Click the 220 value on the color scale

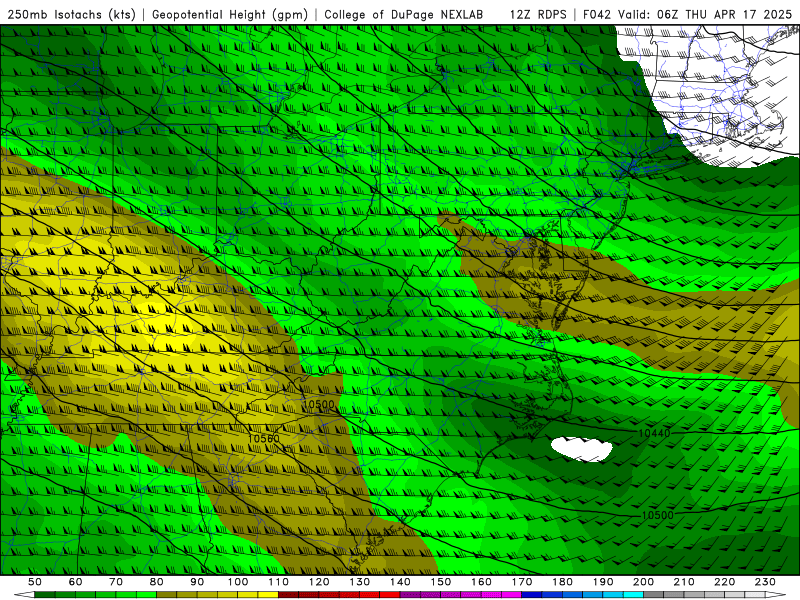coord(725,582)
